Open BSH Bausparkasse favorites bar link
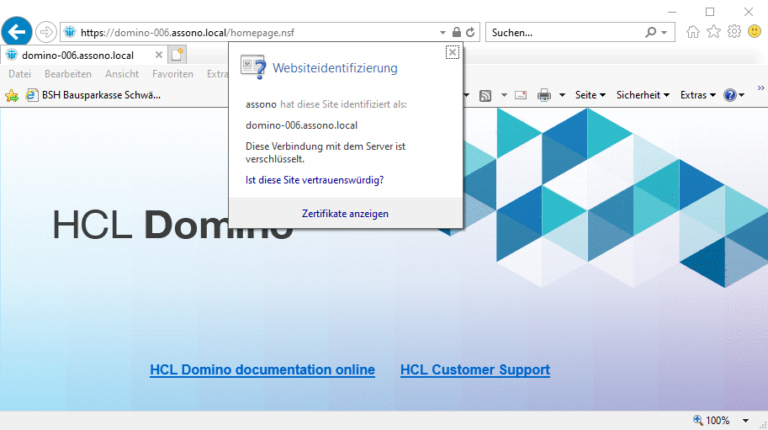Viewport: 768px width, 430px height. point(93,95)
